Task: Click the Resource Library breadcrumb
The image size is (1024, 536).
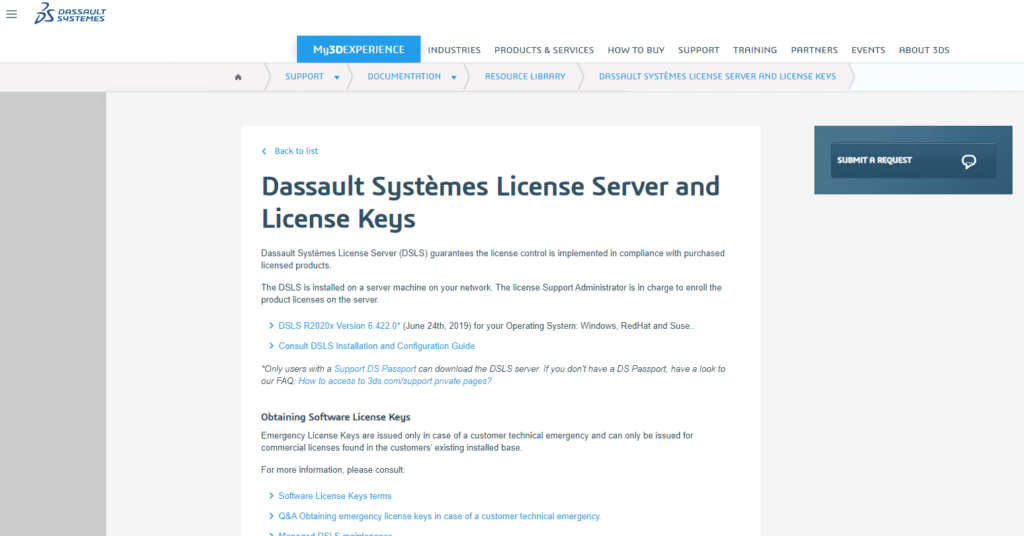Action: pos(525,76)
